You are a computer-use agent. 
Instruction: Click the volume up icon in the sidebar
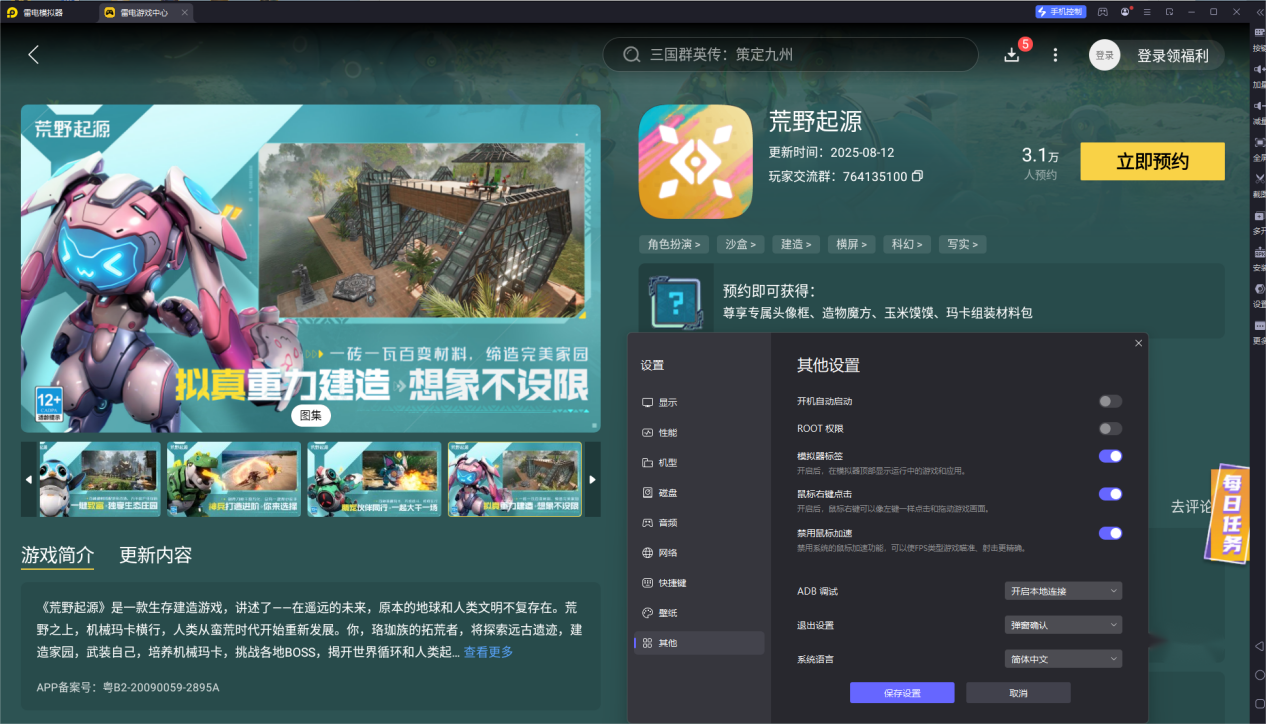(1258, 68)
